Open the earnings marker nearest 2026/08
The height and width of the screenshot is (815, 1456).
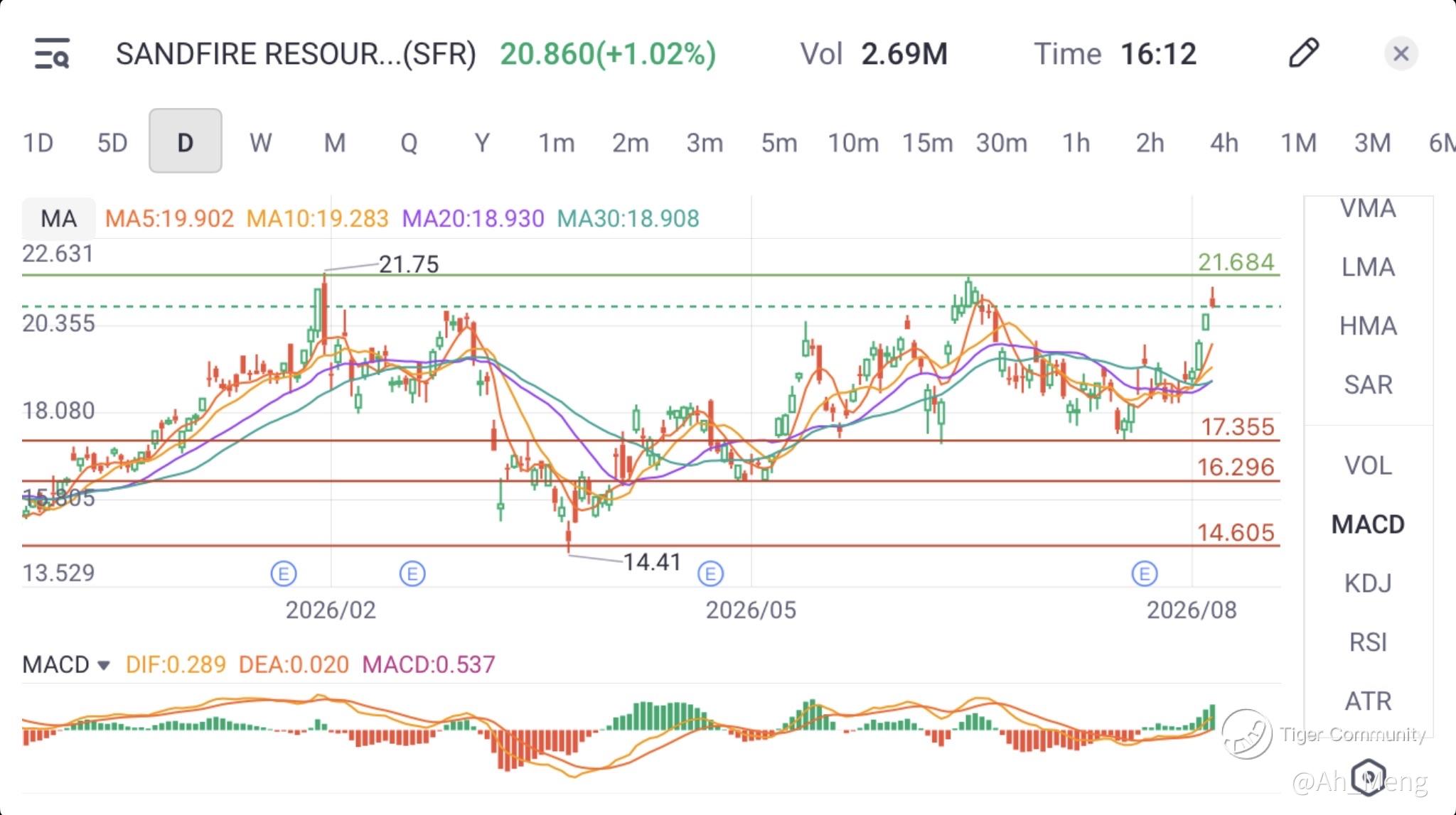coord(1145,573)
